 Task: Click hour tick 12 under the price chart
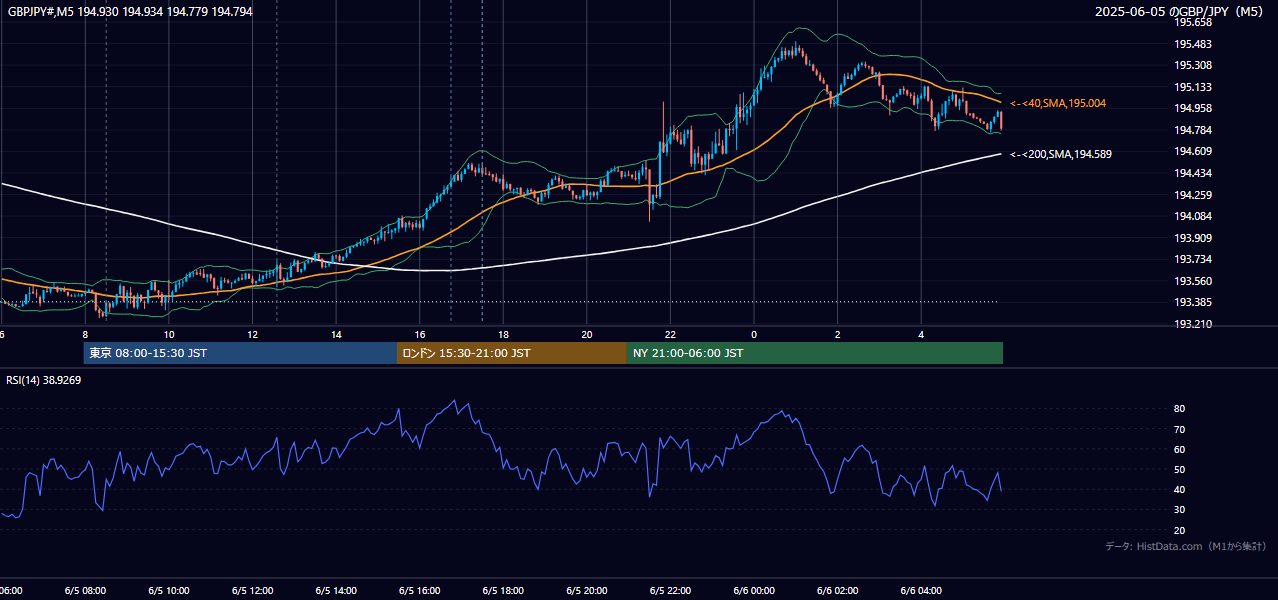click(x=252, y=334)
